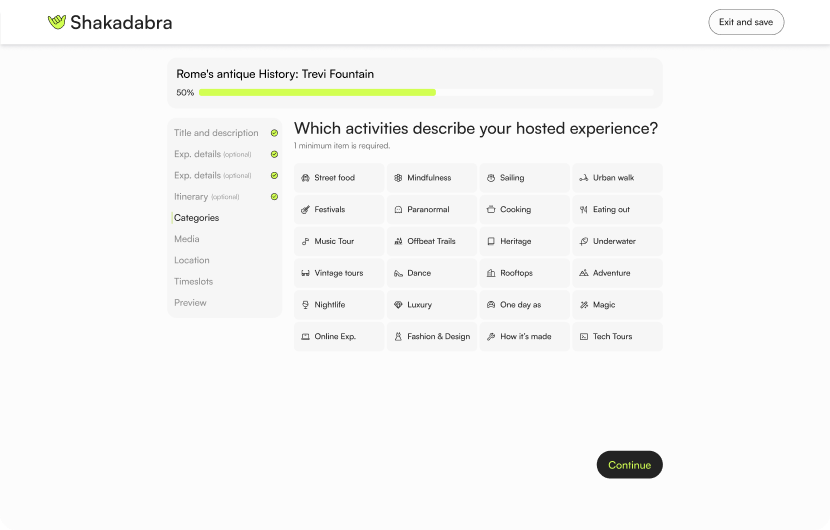830x530 pixels.
Task: Click the checkmark beside Title and description
Action: (274, 133)
